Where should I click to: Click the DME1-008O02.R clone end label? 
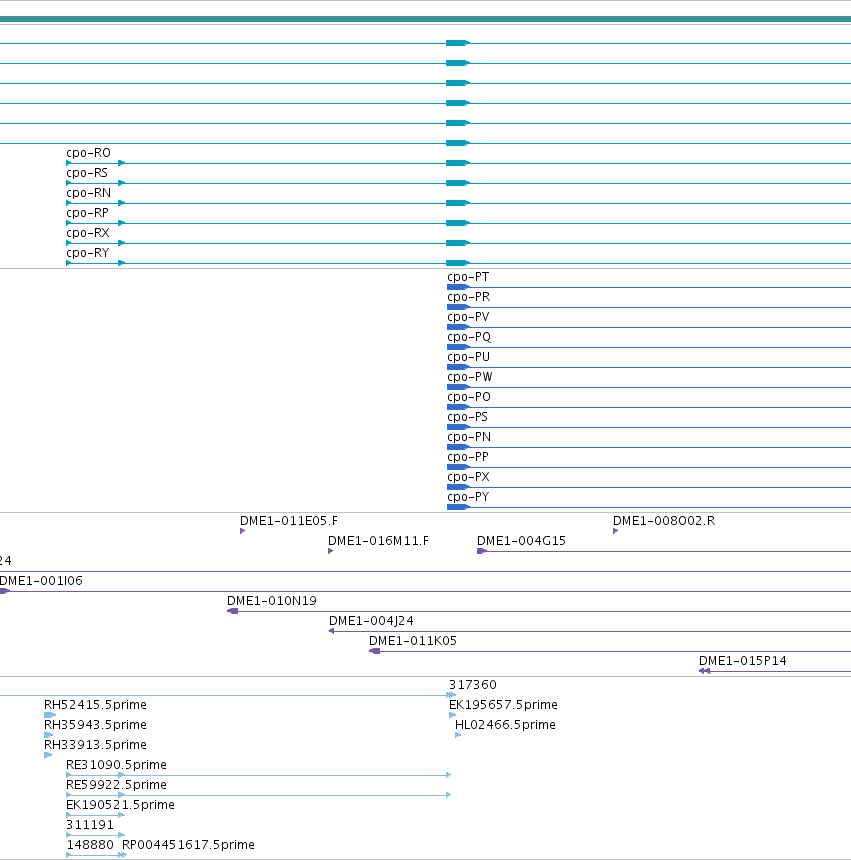tap(664, 520)
